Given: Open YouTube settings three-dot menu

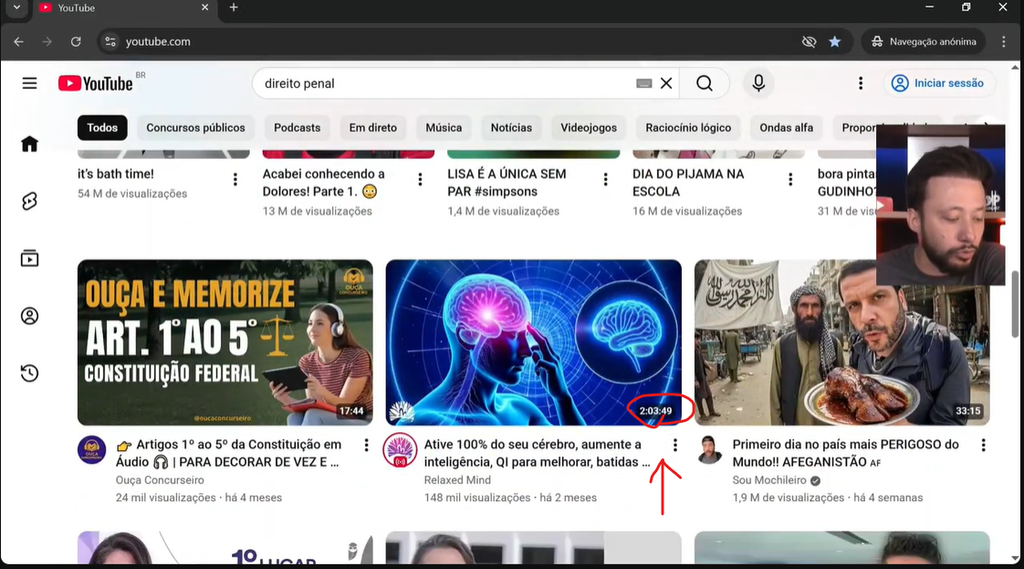Looking at the screenshot, I should point(860,83).
